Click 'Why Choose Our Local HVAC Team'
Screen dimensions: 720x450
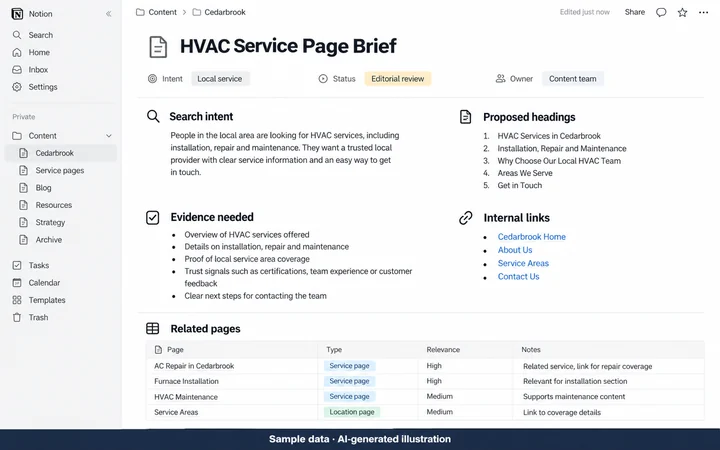tap(559, 161)
